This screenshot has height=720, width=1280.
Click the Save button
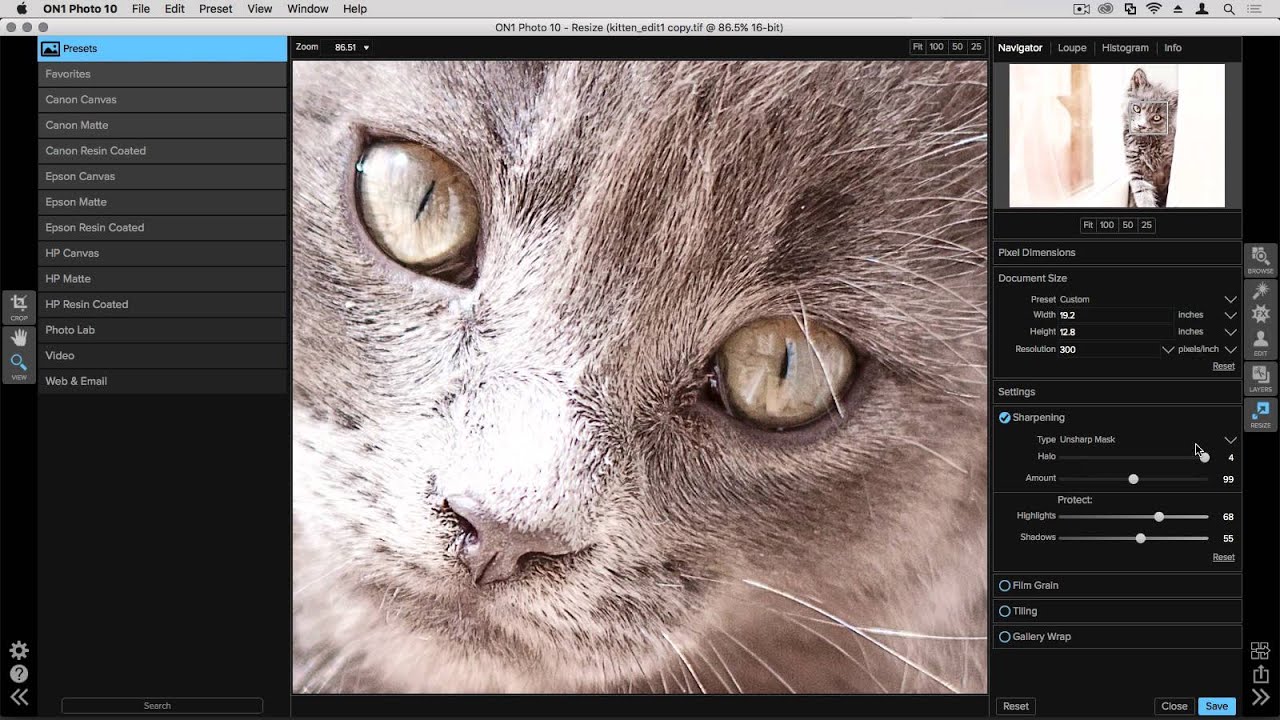[1217, 706]
